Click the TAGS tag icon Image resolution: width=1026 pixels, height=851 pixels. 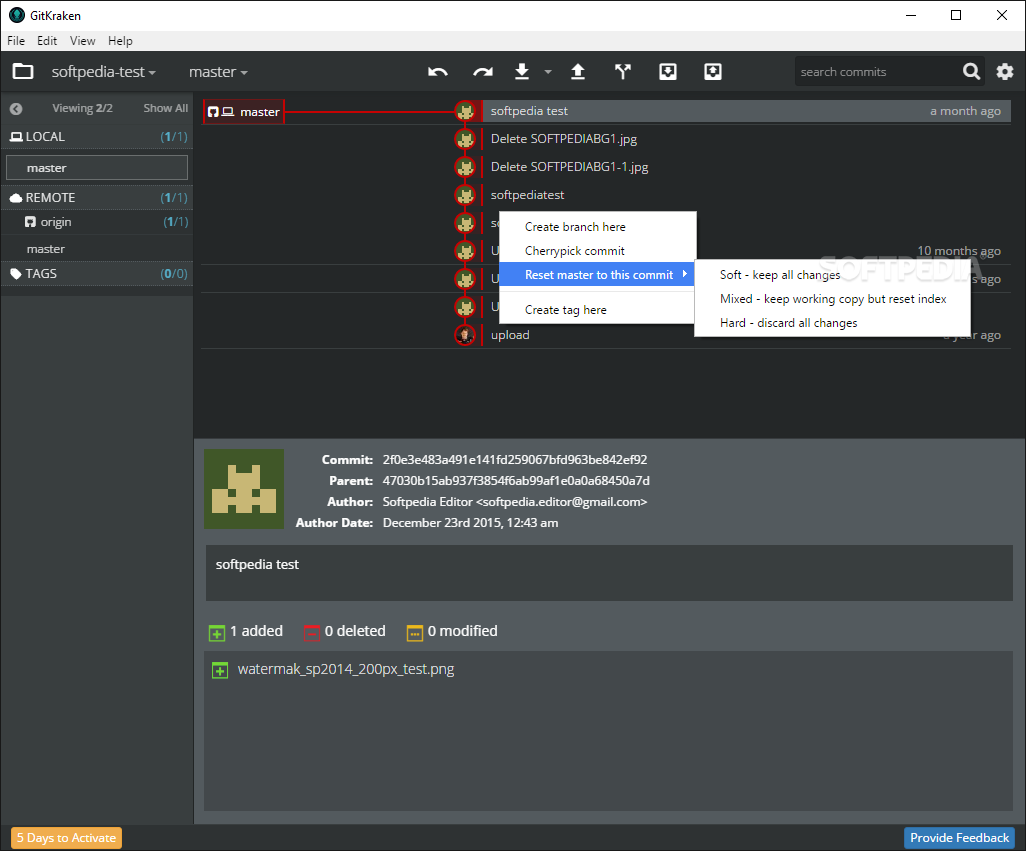click(x=16, y=273)
